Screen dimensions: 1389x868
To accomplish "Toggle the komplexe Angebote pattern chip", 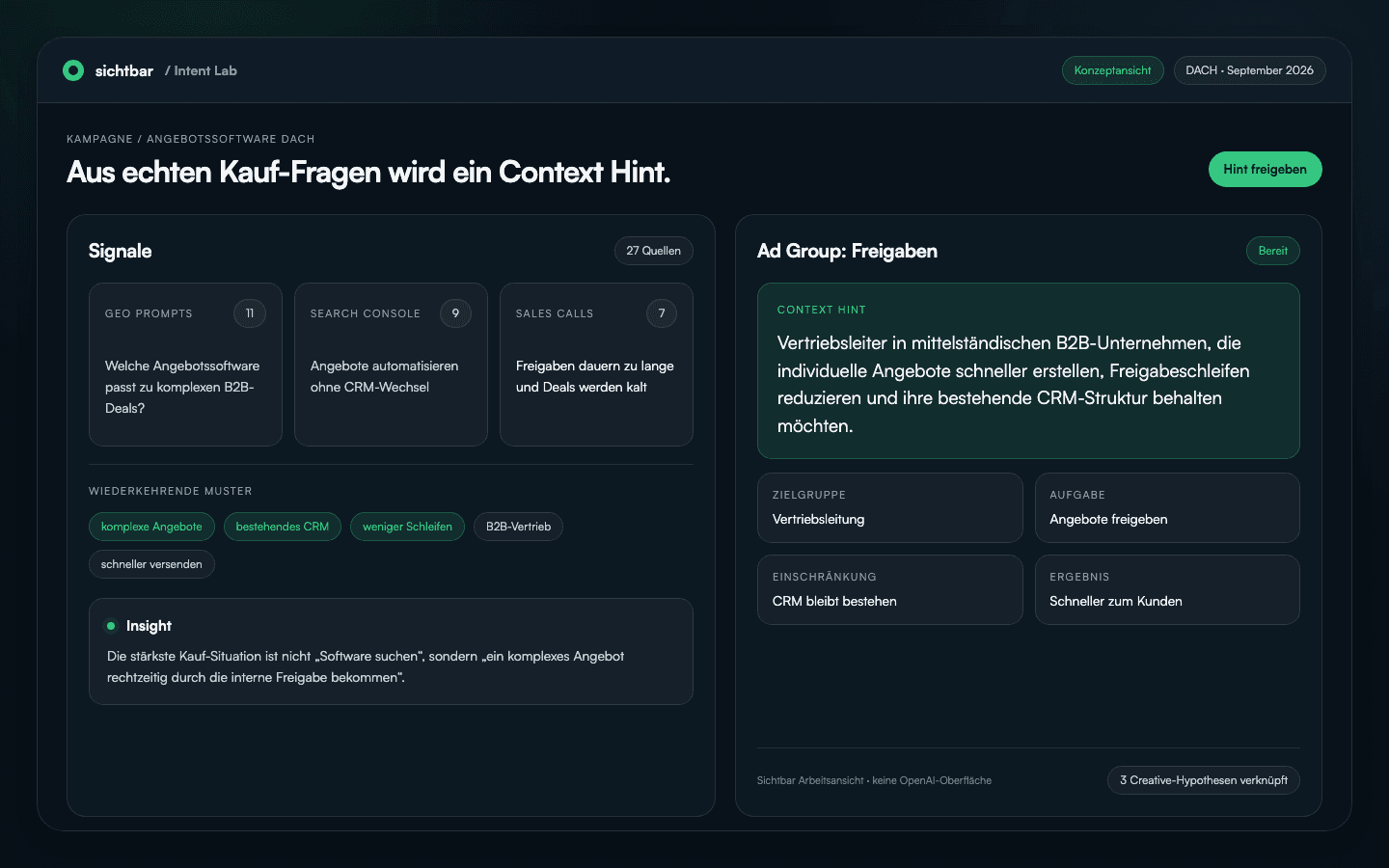I will 151,527.
